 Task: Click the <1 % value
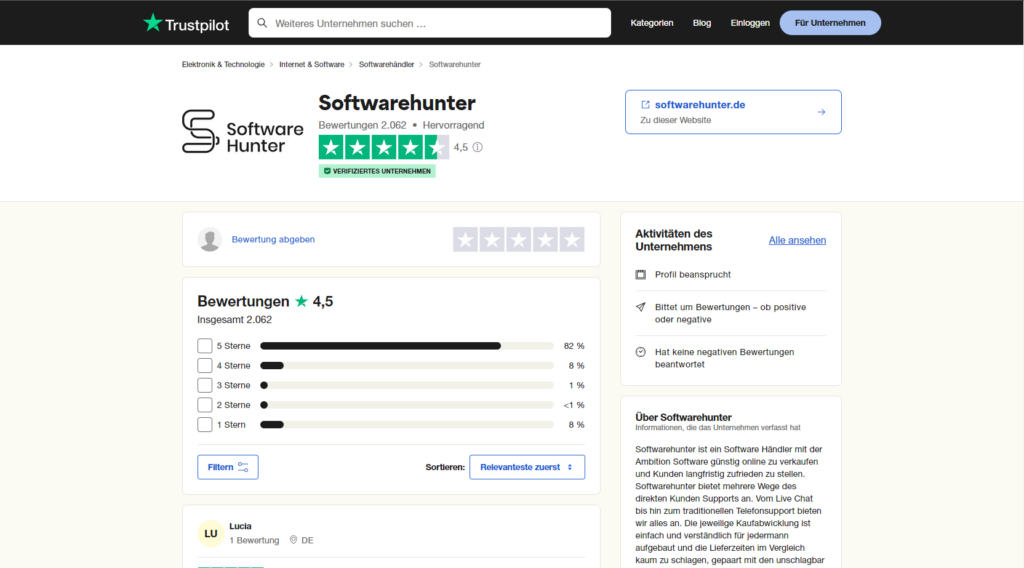pyautogui.click(x=574, y=405)
